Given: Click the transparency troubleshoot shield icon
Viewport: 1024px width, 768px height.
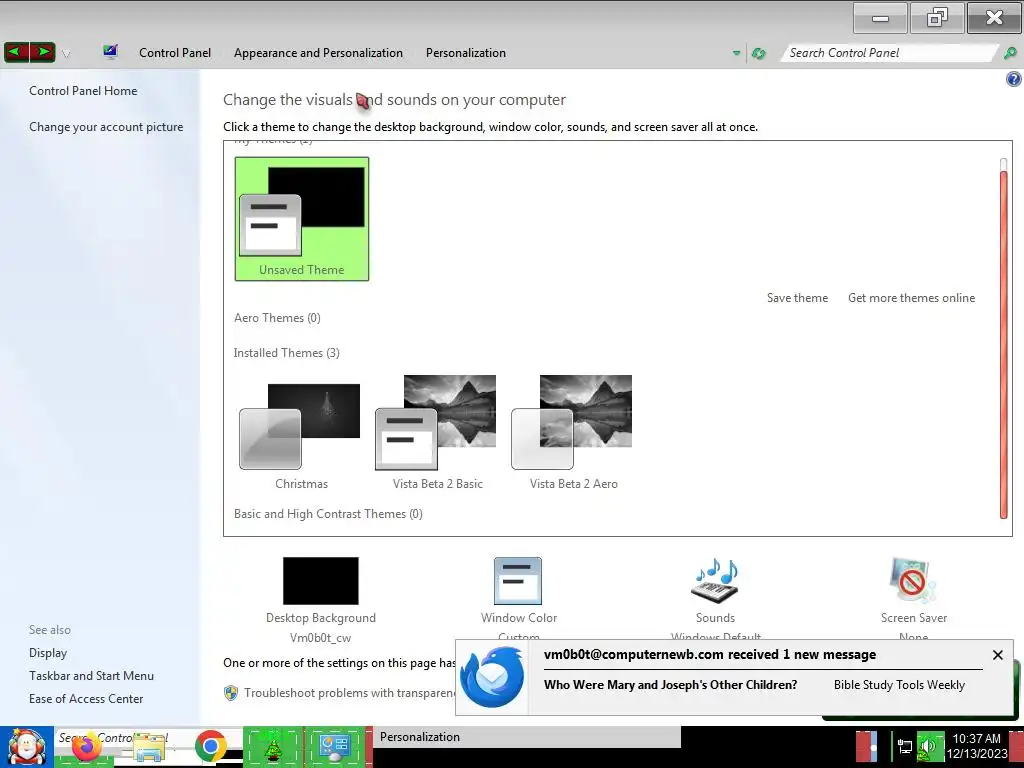Looking at the screenshot, I should pos(231,693).
